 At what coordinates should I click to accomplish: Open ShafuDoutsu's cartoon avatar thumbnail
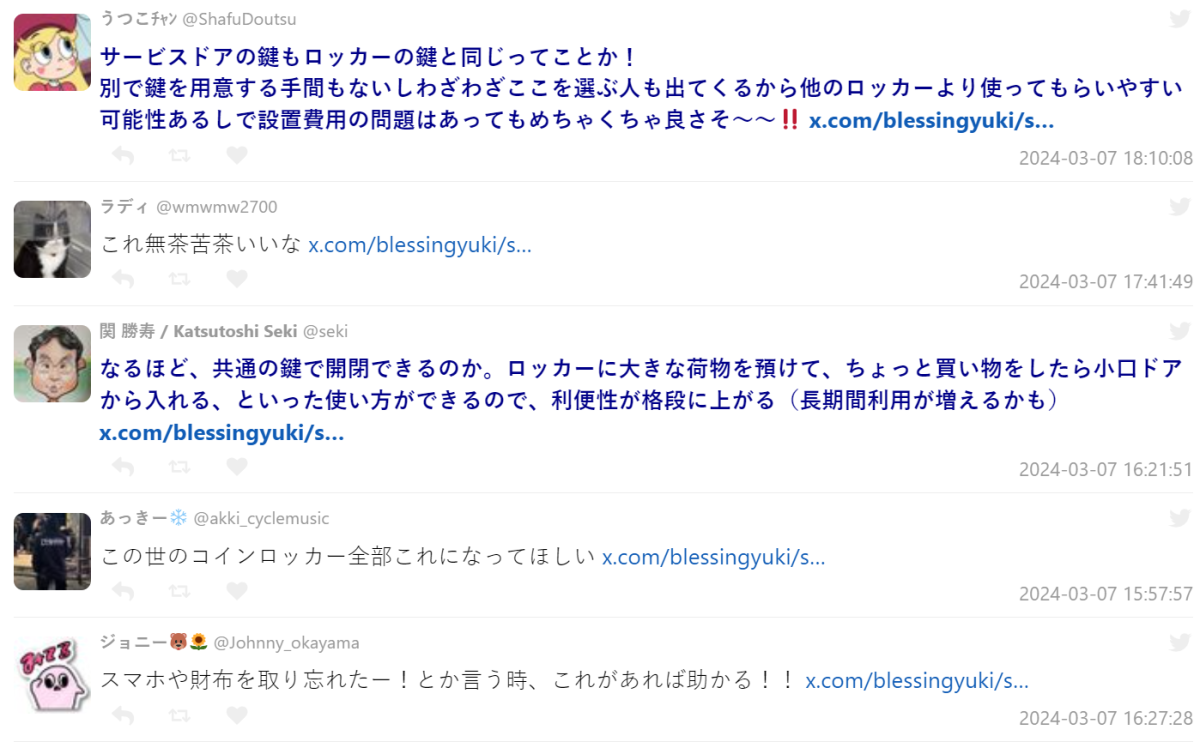pos(52,52)
